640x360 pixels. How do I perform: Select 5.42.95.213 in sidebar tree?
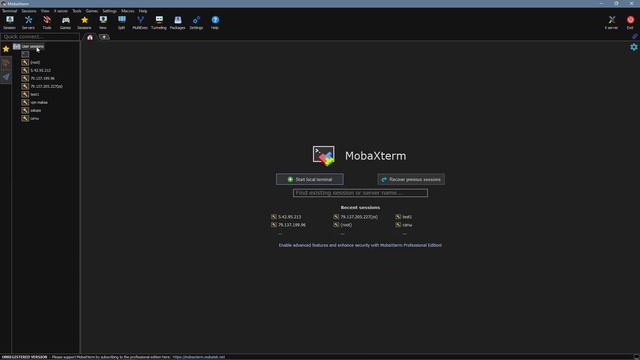pyautogui.click(x=40, y=70)
